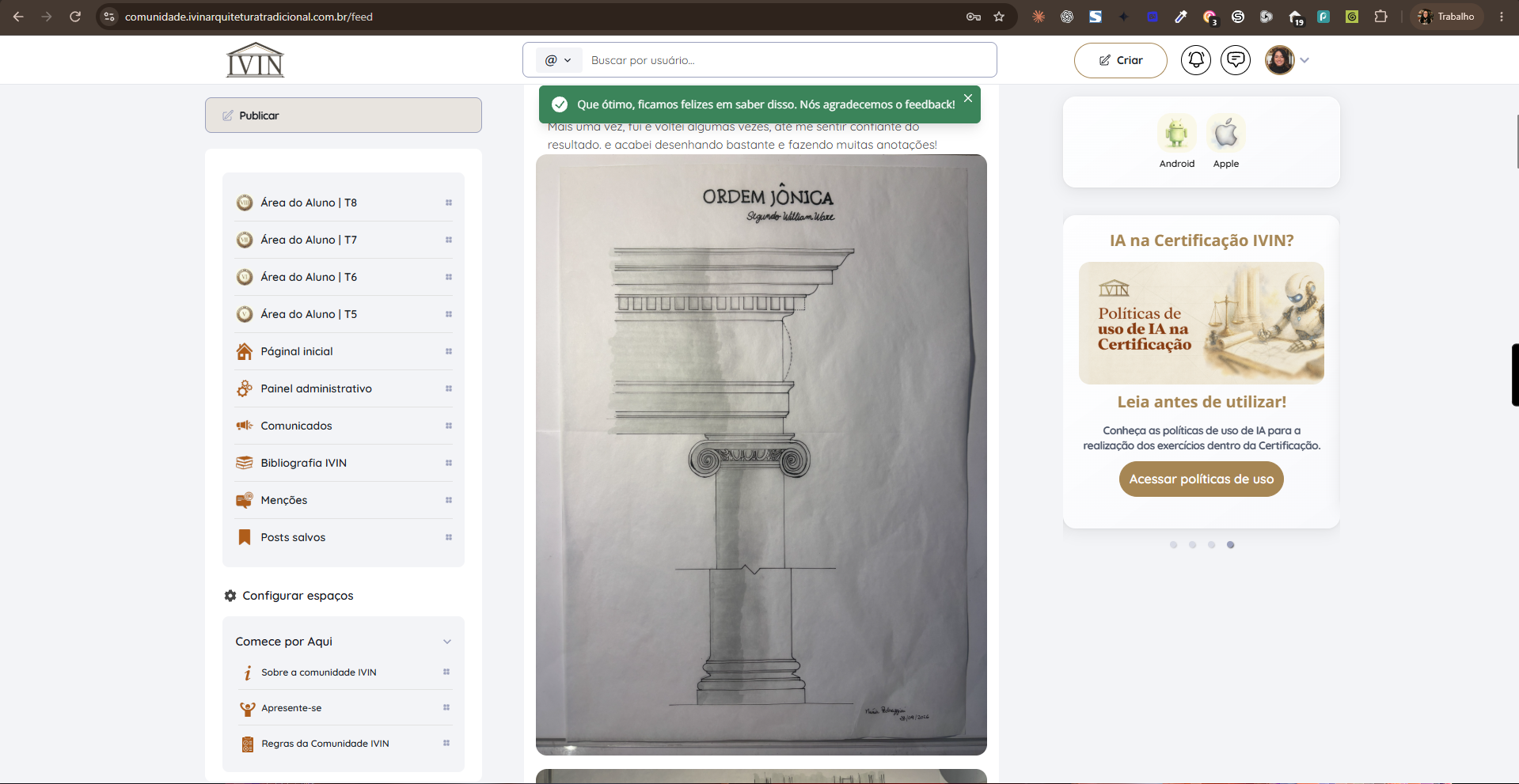Click the browser address bar URL
Screen dimensions: 1519x784
tap(249, 17)
